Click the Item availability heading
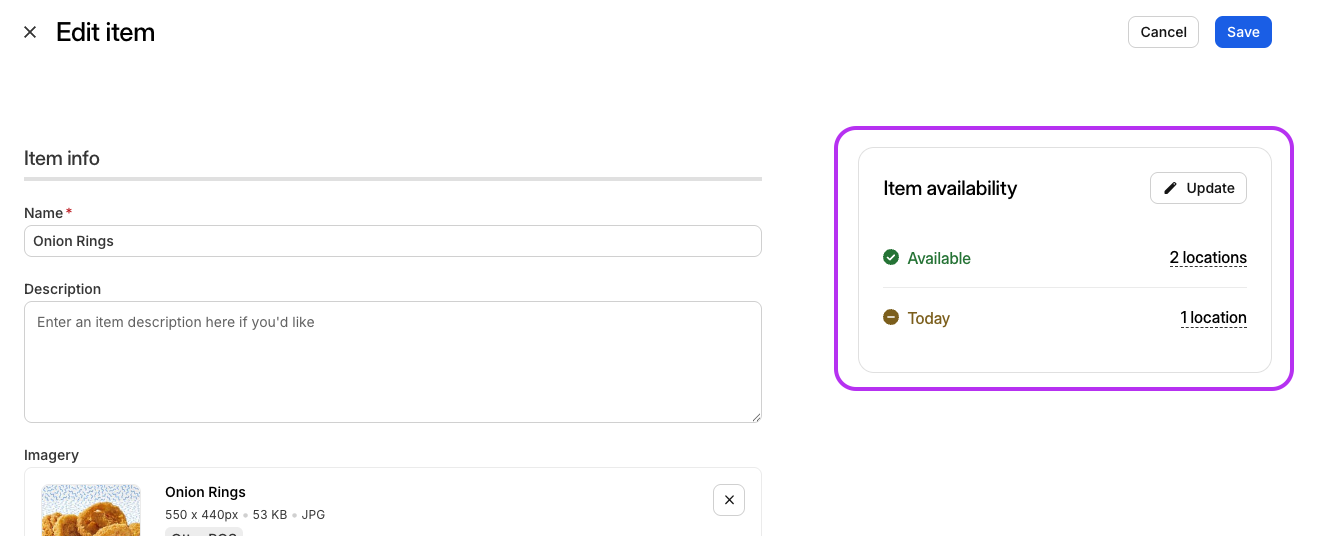This screenshot has width=1328, height=536. [950, 188]
